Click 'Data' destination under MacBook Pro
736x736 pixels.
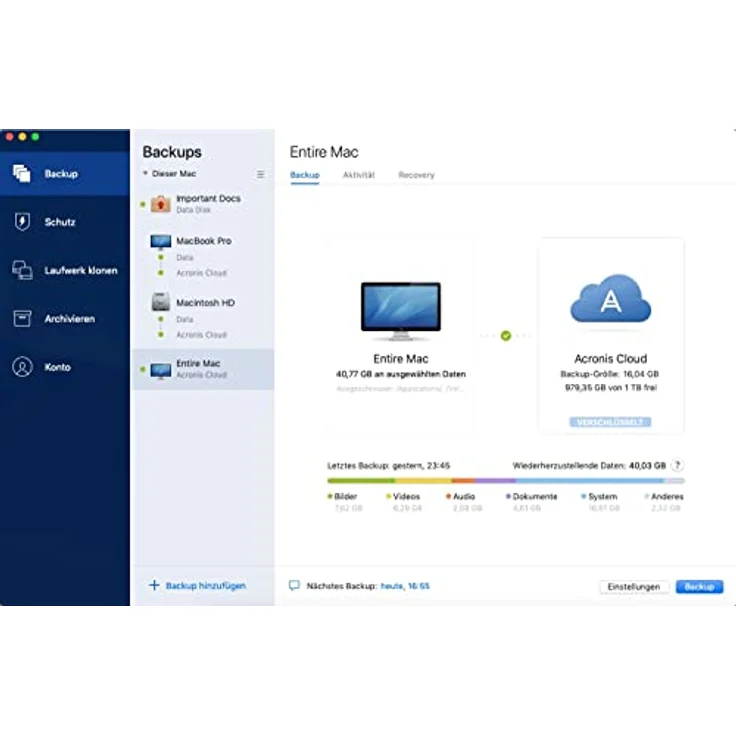pyautogui.click(x=184, y=258)
